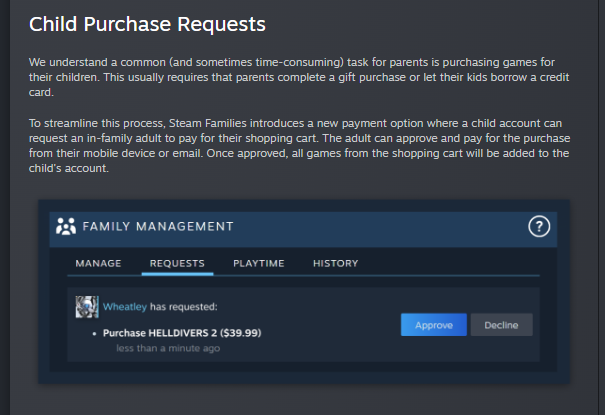
Task: Open Wheatley's avatar thumbnail
Action: (x=87, y=307)
